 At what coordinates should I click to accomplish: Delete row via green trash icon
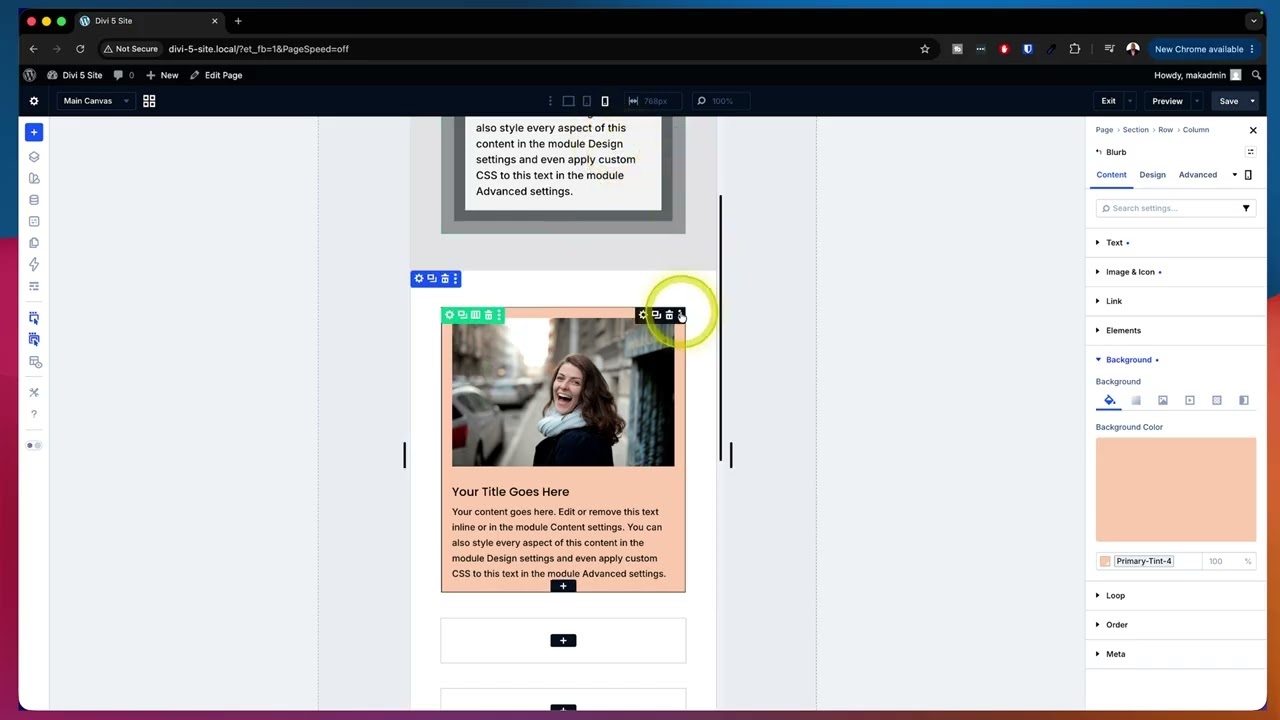pos(488,315)
